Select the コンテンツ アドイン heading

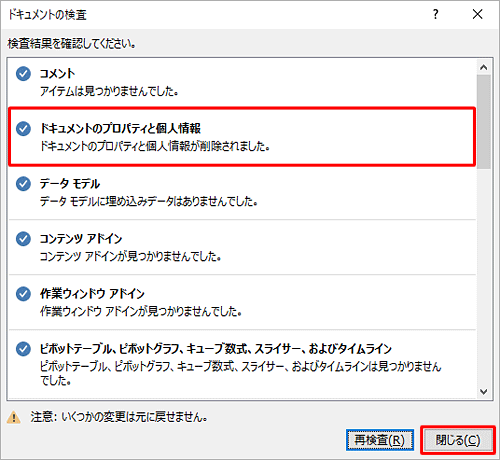click(81, 239)
